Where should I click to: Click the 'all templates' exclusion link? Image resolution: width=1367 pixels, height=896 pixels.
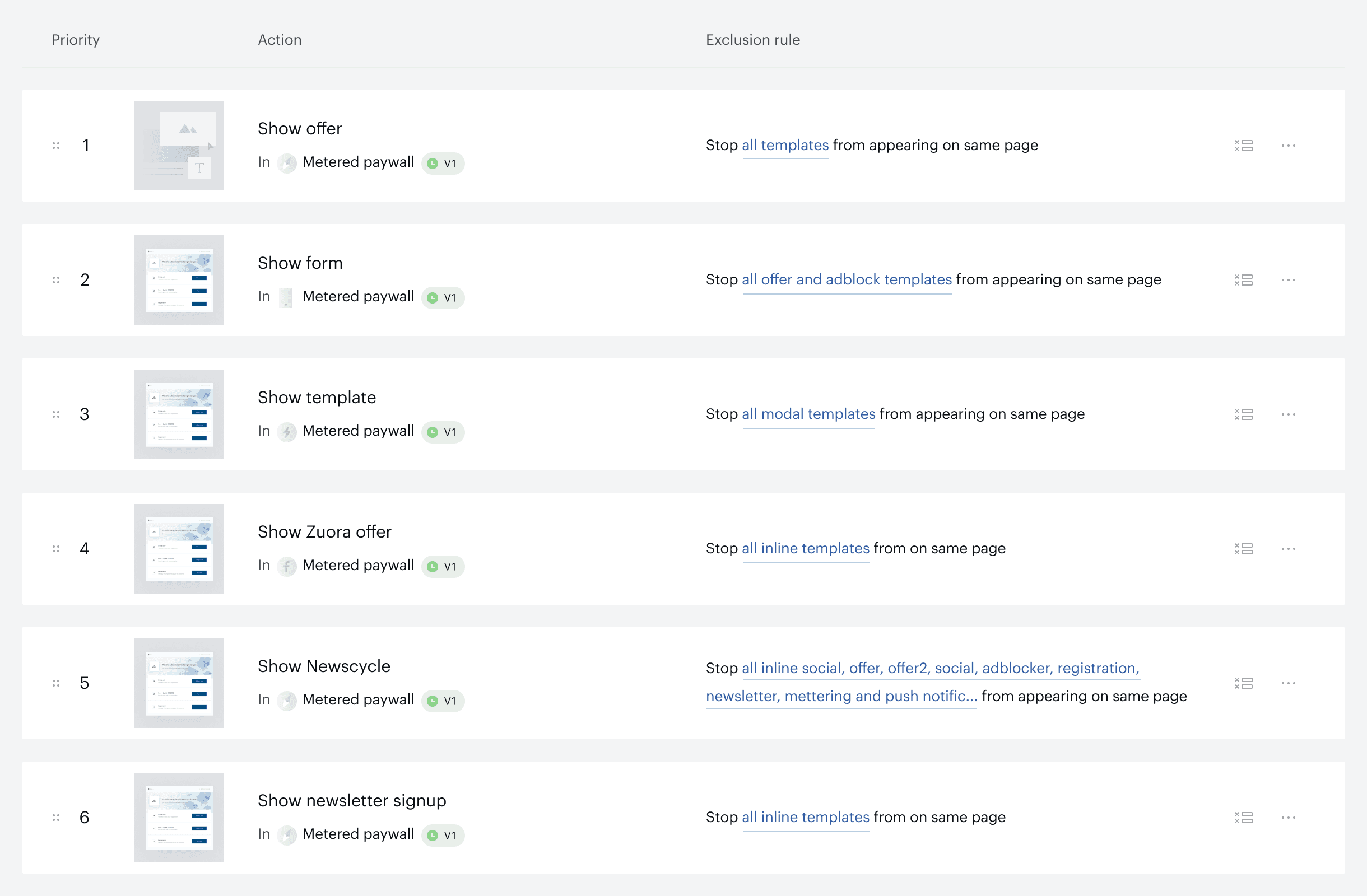tap(785, 145)
